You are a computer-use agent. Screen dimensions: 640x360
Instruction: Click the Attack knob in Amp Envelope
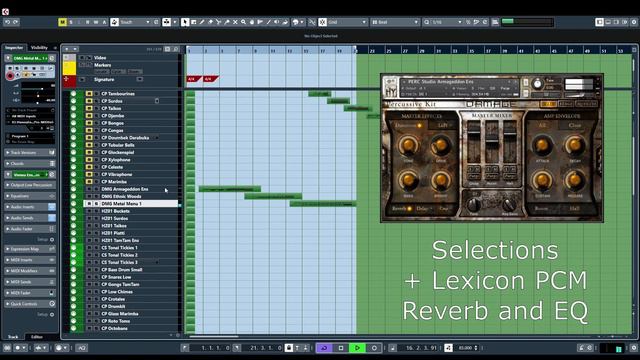click(542, 146)
